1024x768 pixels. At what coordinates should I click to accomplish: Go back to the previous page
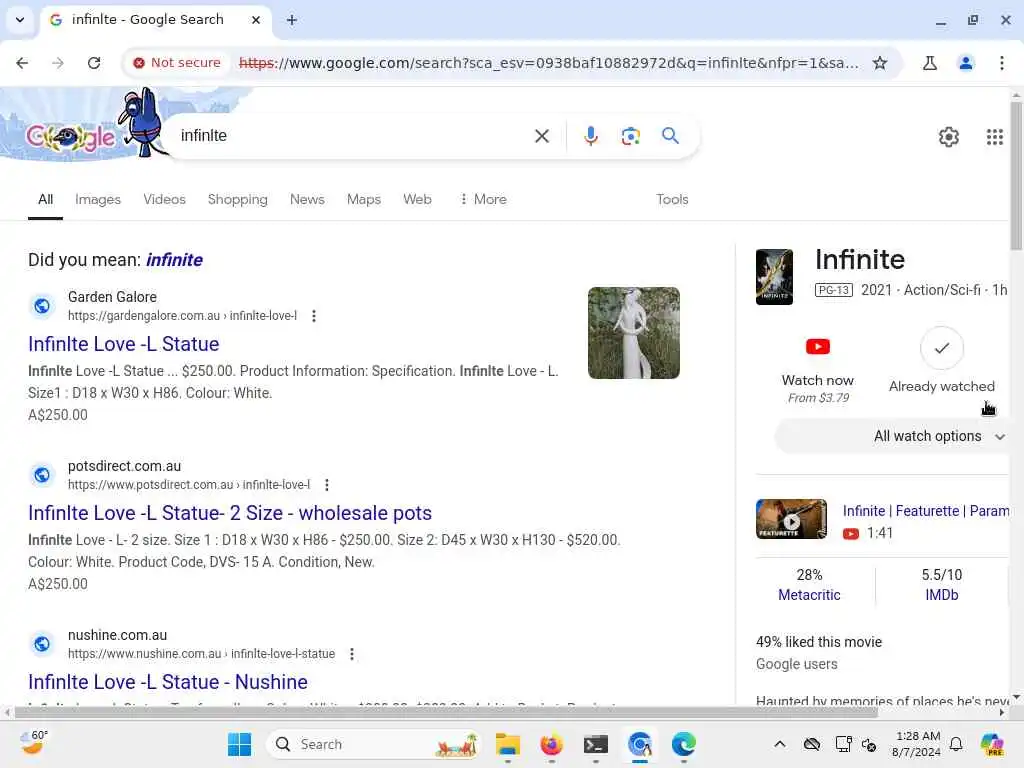(22, 63)
